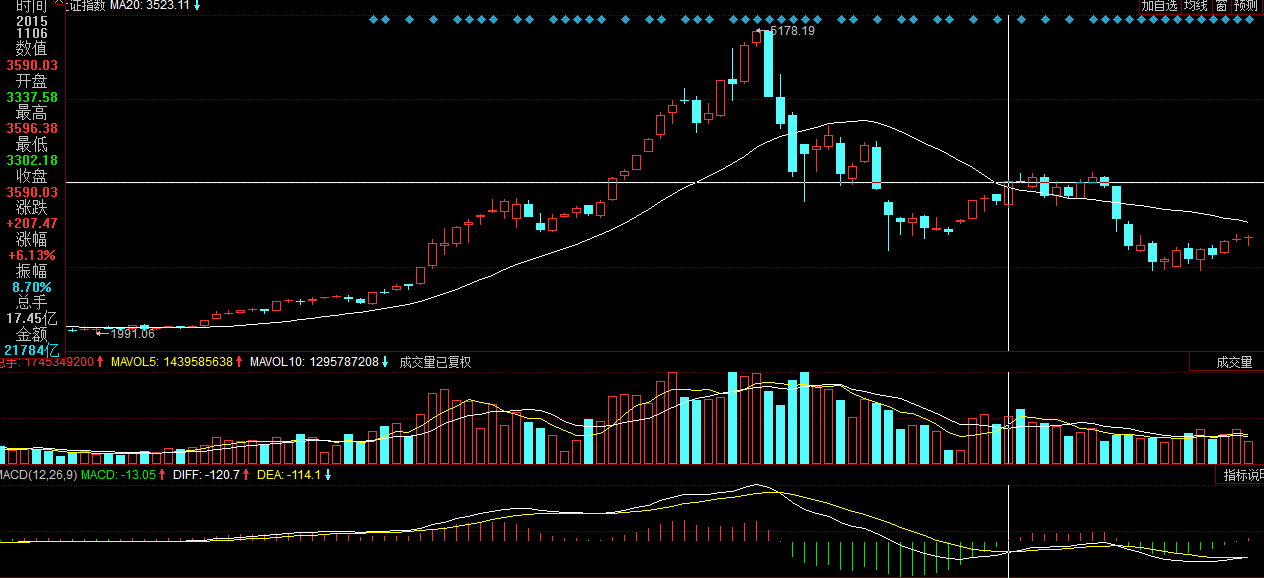The height and width of the screenshot is (578, 1264).
Task: Click the 振幅 8.70% amplitude value
Action: coord(32,287)
